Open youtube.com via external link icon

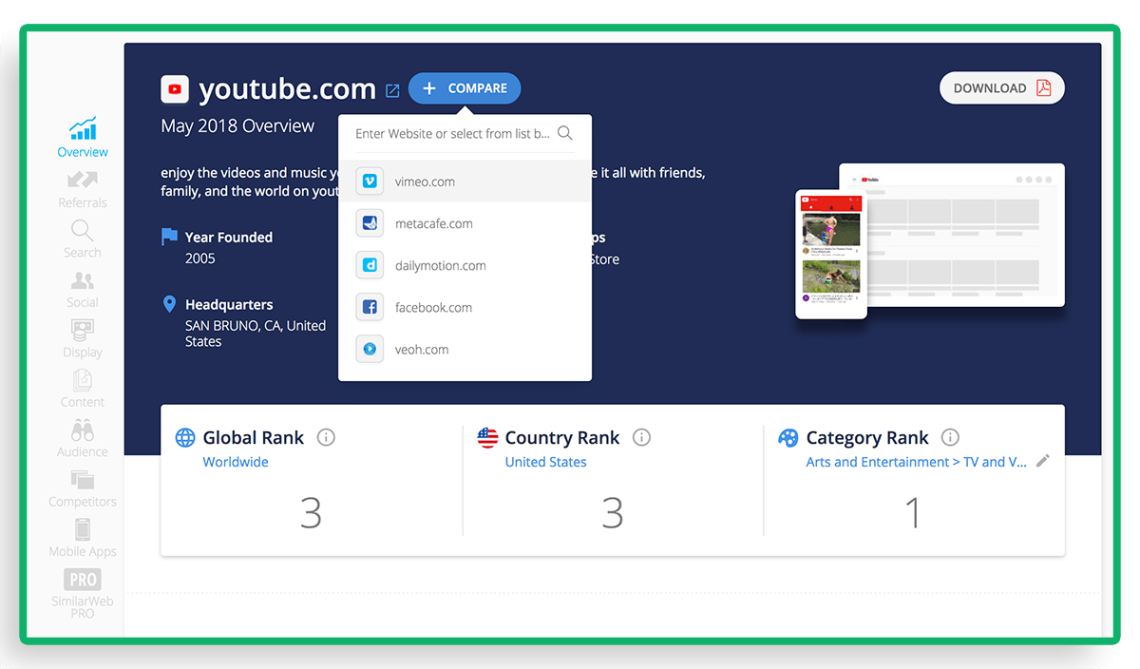point(393,91)
